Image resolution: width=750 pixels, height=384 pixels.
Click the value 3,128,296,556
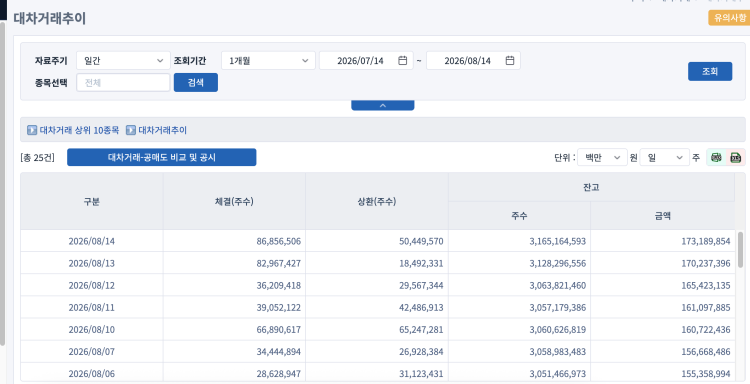coord(558,263)
